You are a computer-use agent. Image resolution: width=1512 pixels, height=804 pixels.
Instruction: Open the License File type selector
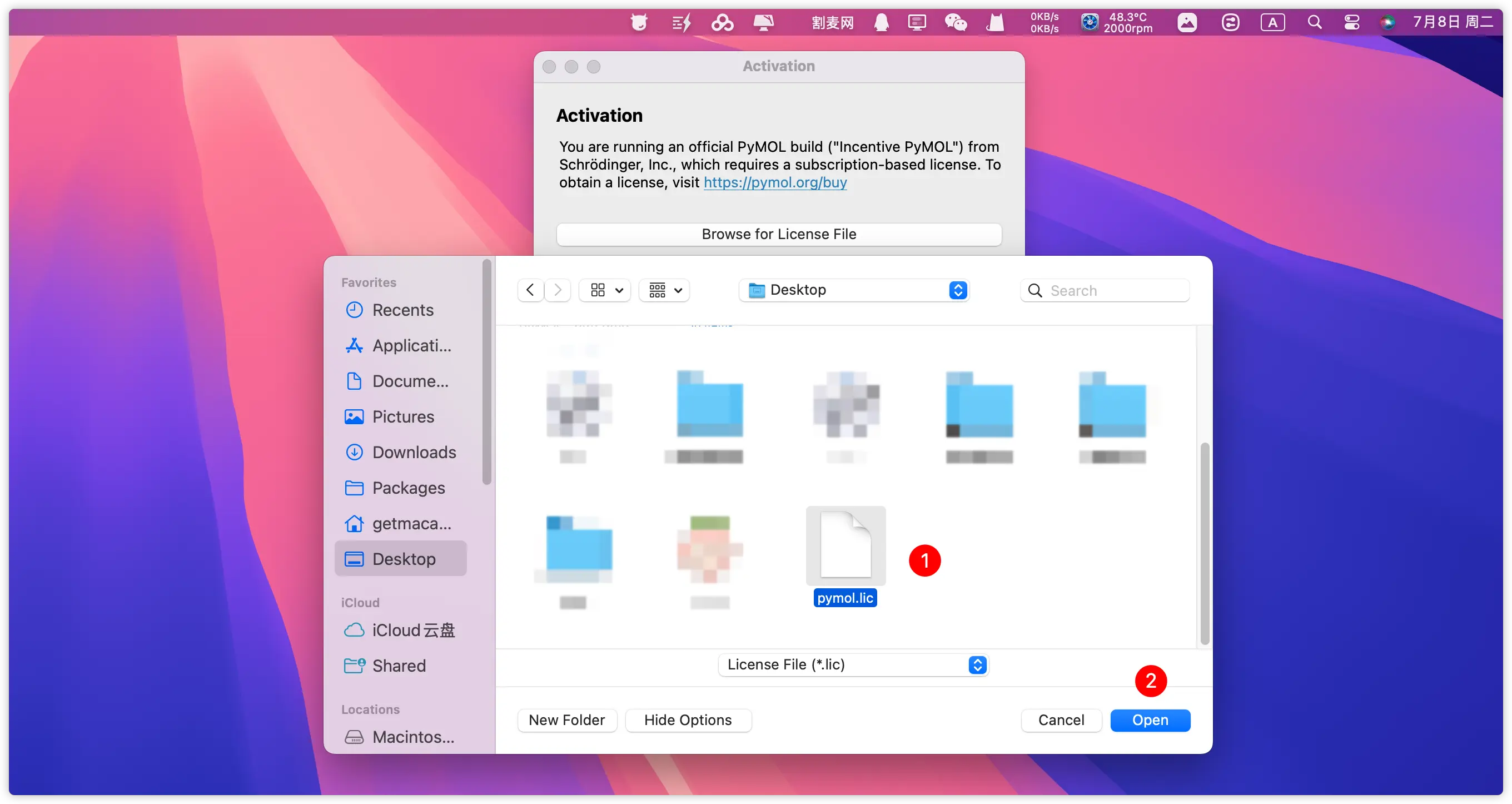[853, 665]
